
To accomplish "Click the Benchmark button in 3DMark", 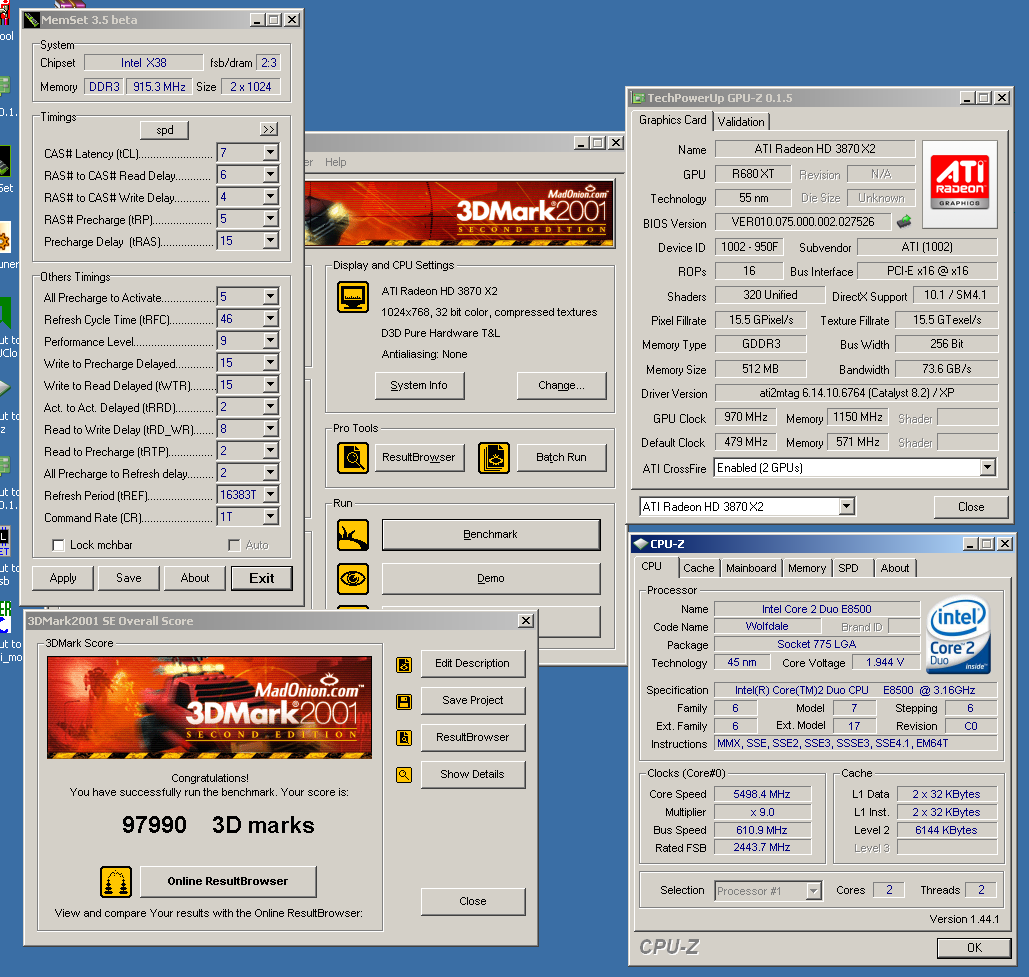I will pyautogui.click(x=491, y=535).
